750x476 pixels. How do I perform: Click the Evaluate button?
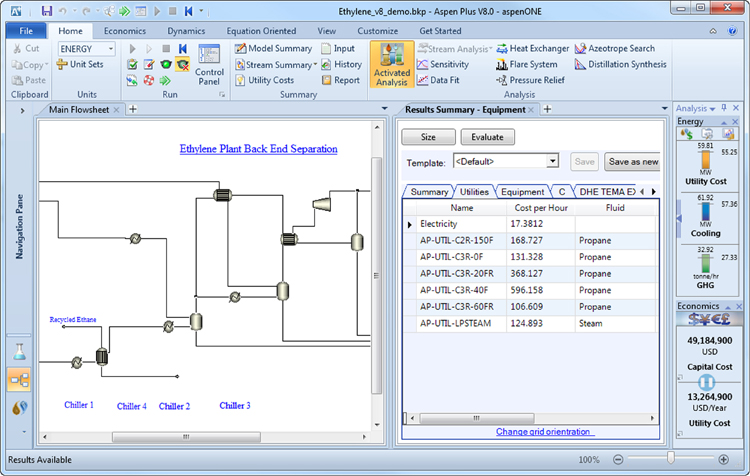pos(487,137)
